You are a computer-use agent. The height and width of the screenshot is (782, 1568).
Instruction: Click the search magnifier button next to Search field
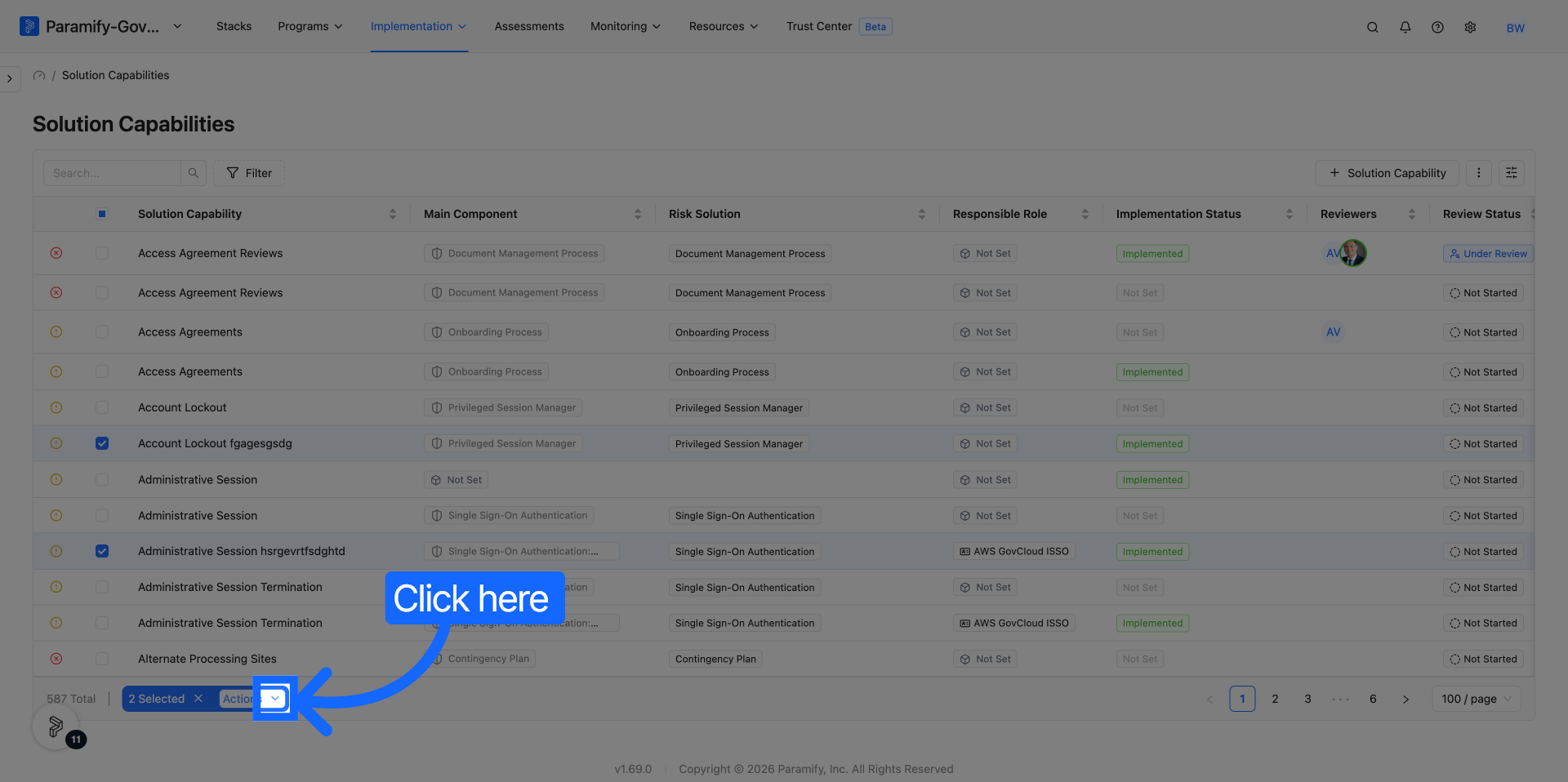click(x=194, y=173)
